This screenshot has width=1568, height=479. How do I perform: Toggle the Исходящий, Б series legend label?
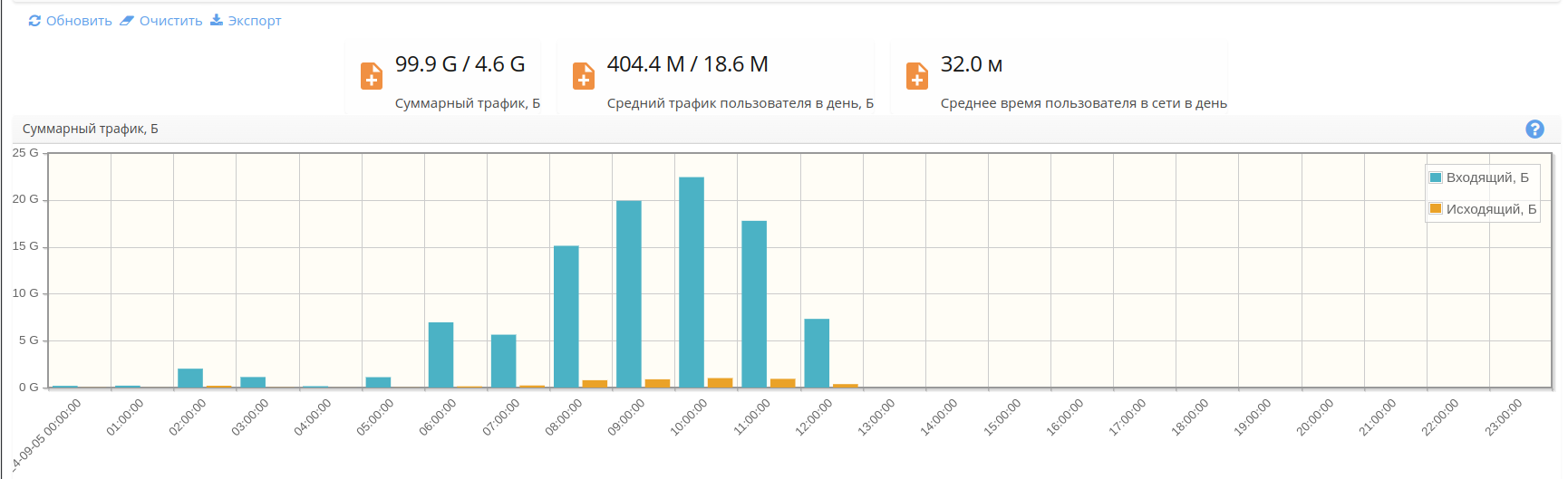coord(1491,209)
